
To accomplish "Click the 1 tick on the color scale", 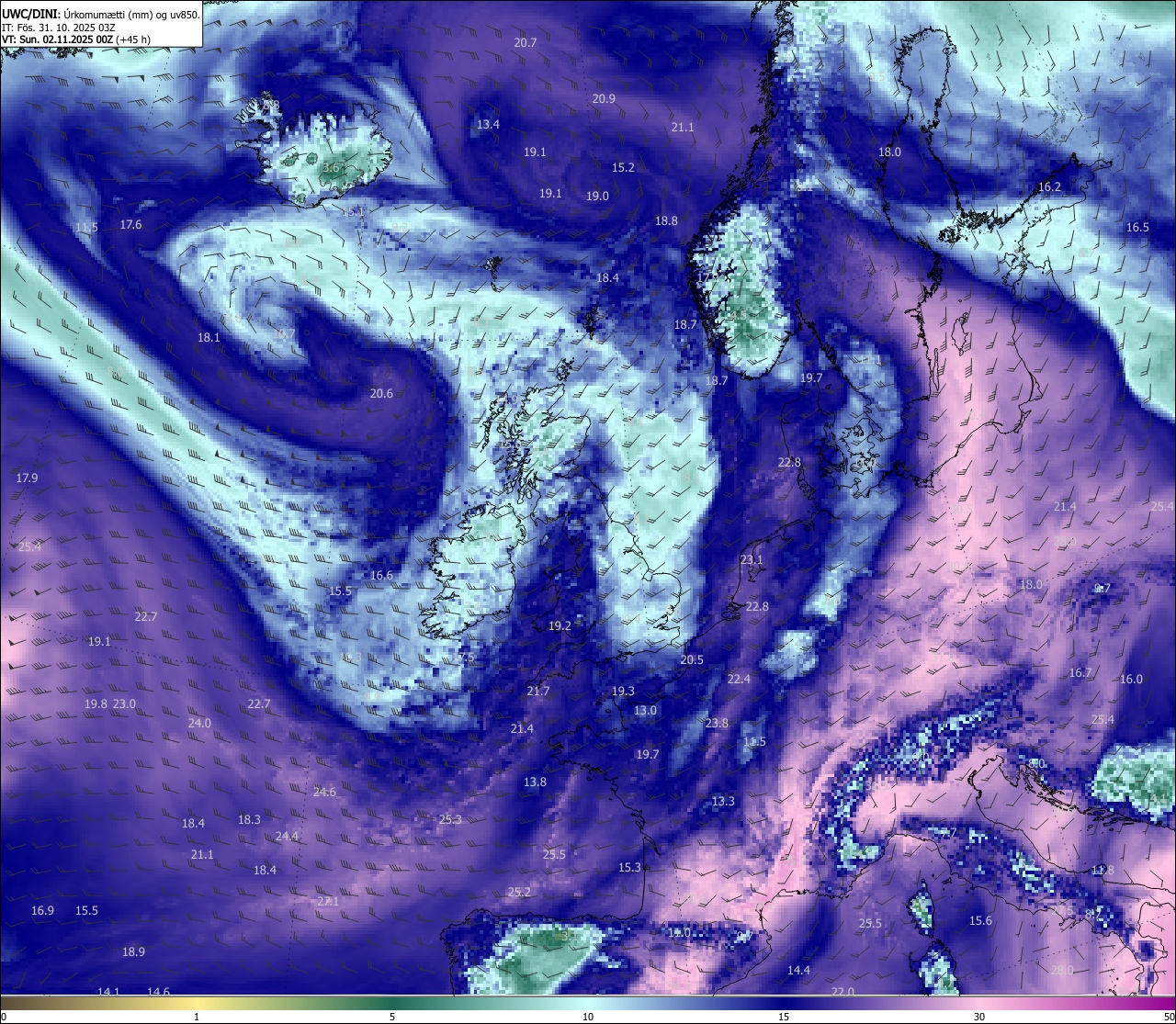I will pyautogui.click(x=197, y=1017).
